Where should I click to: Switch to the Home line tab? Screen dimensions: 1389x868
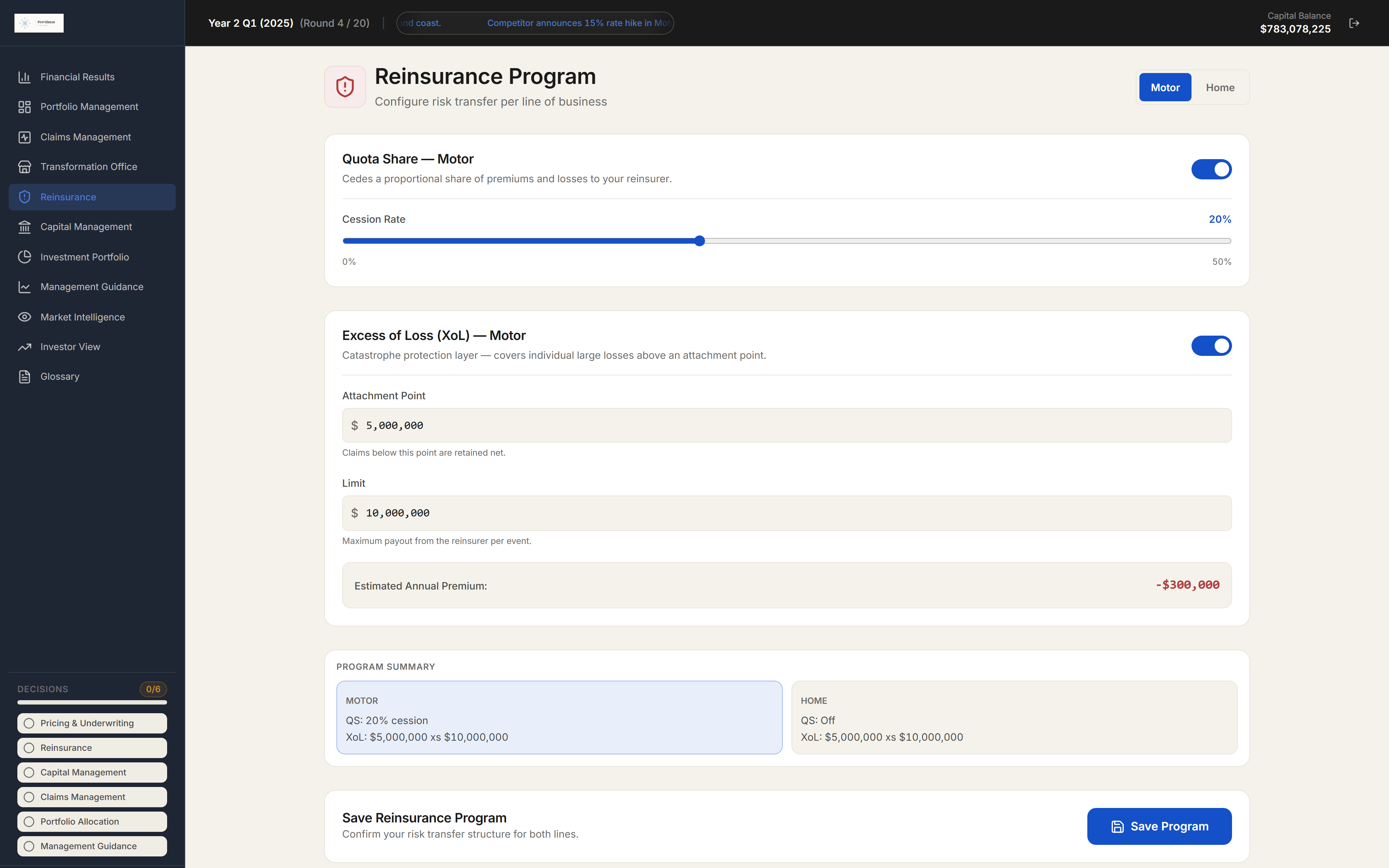1220,87
